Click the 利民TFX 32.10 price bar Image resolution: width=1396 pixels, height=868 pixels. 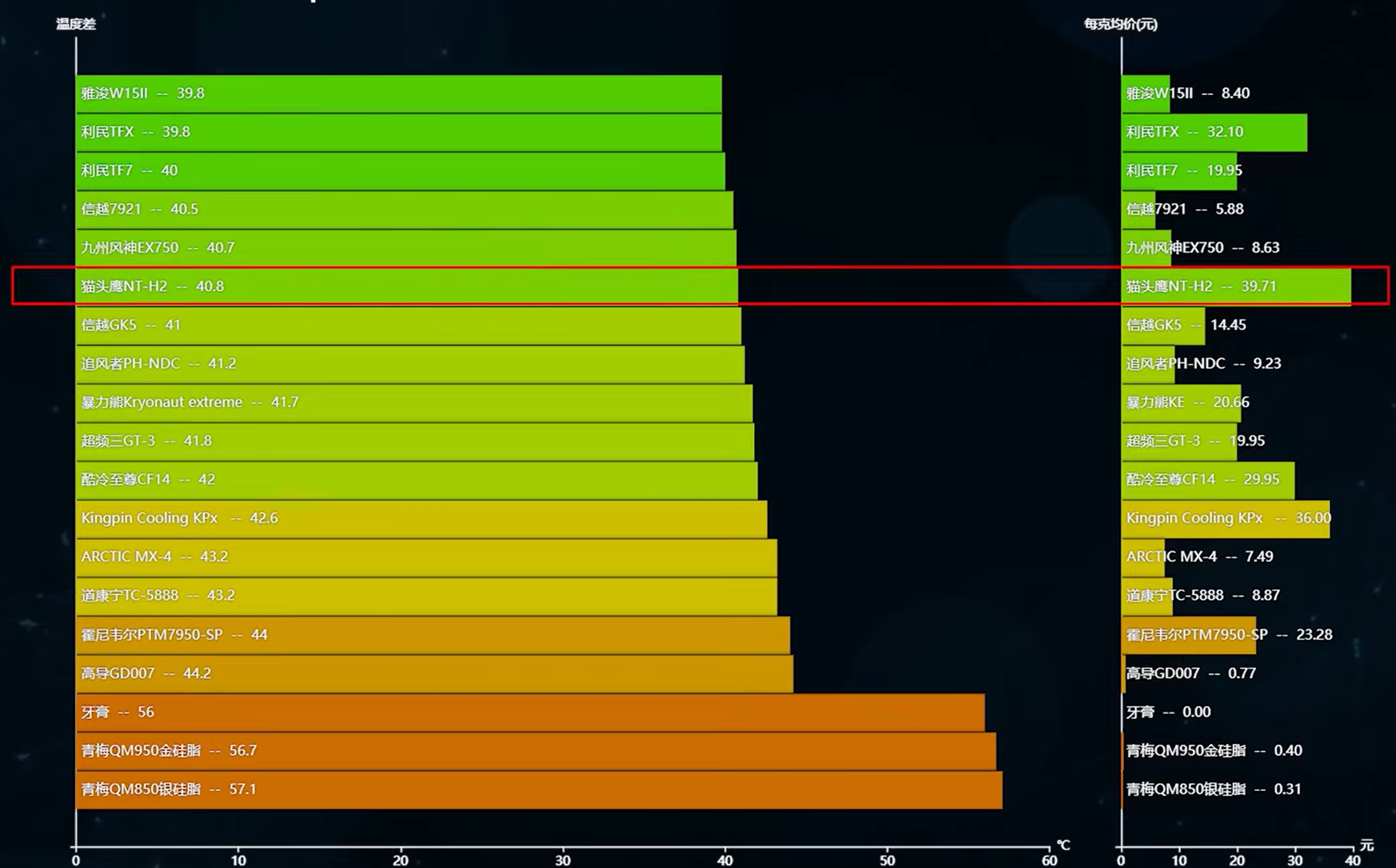1214,132
